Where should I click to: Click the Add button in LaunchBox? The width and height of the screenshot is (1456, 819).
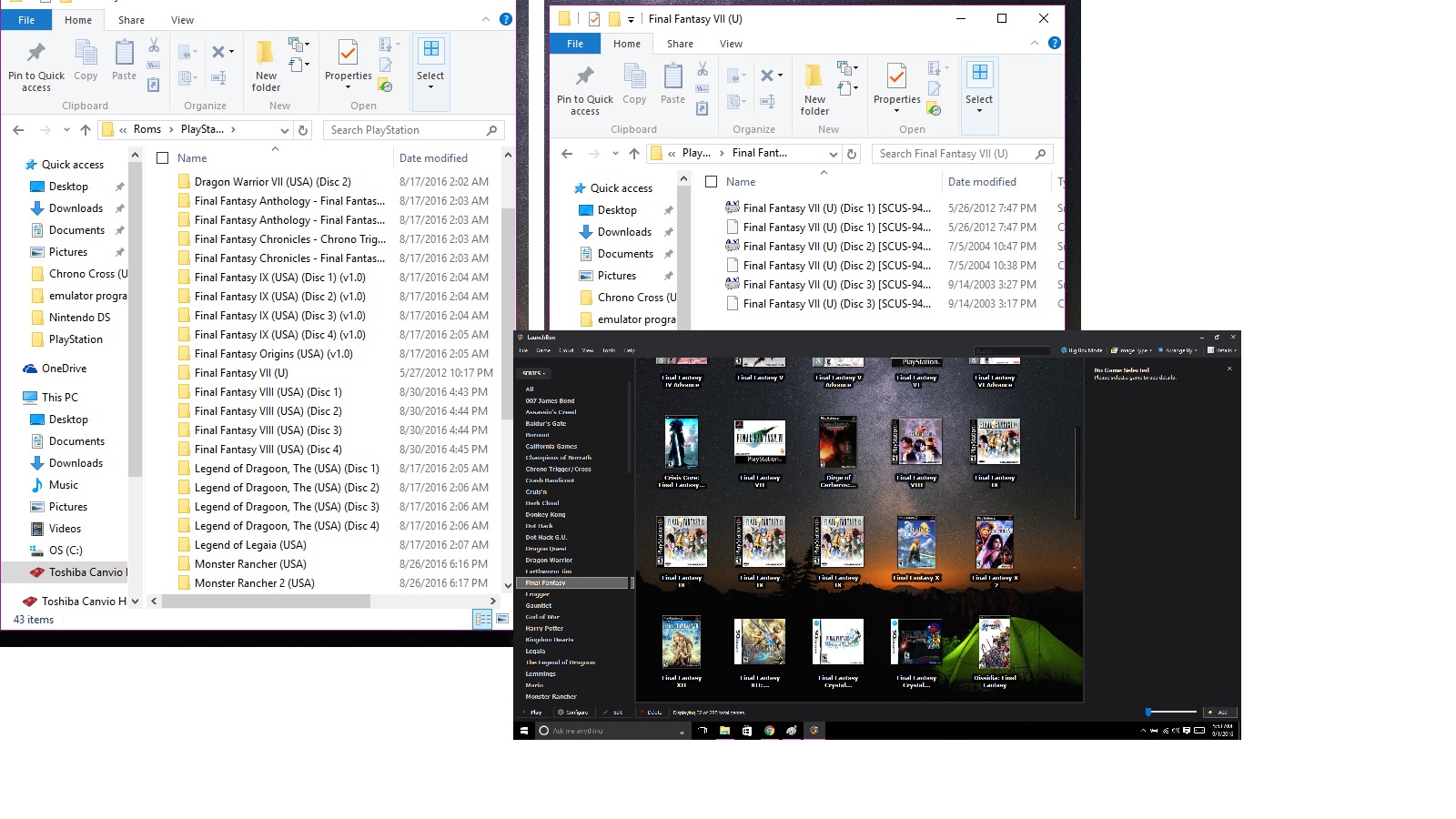point(1220,713)
